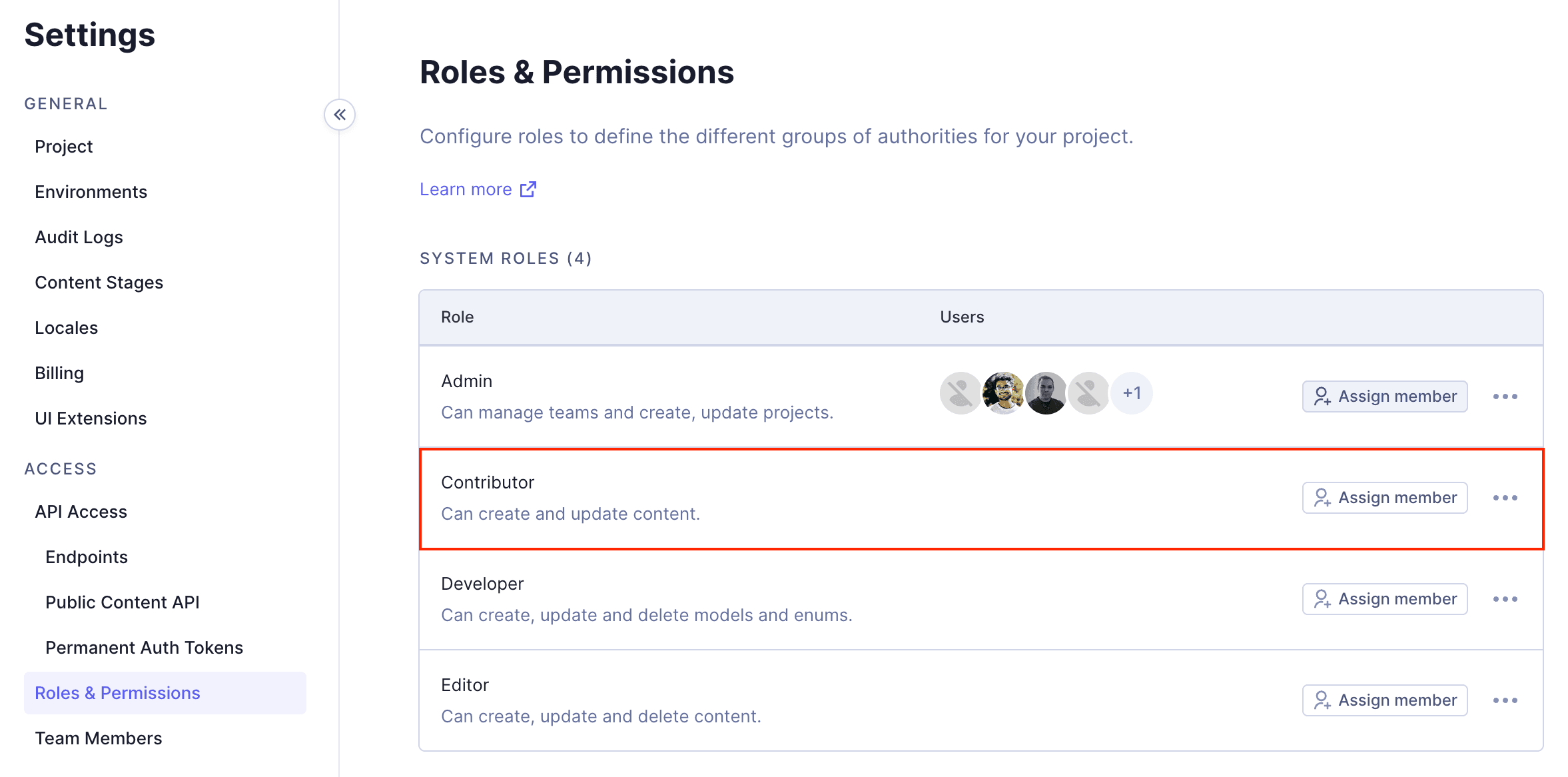This screenshot has width=1568, height=777.
Task: Assign member to the Admin role
Action: (1385, 396)
